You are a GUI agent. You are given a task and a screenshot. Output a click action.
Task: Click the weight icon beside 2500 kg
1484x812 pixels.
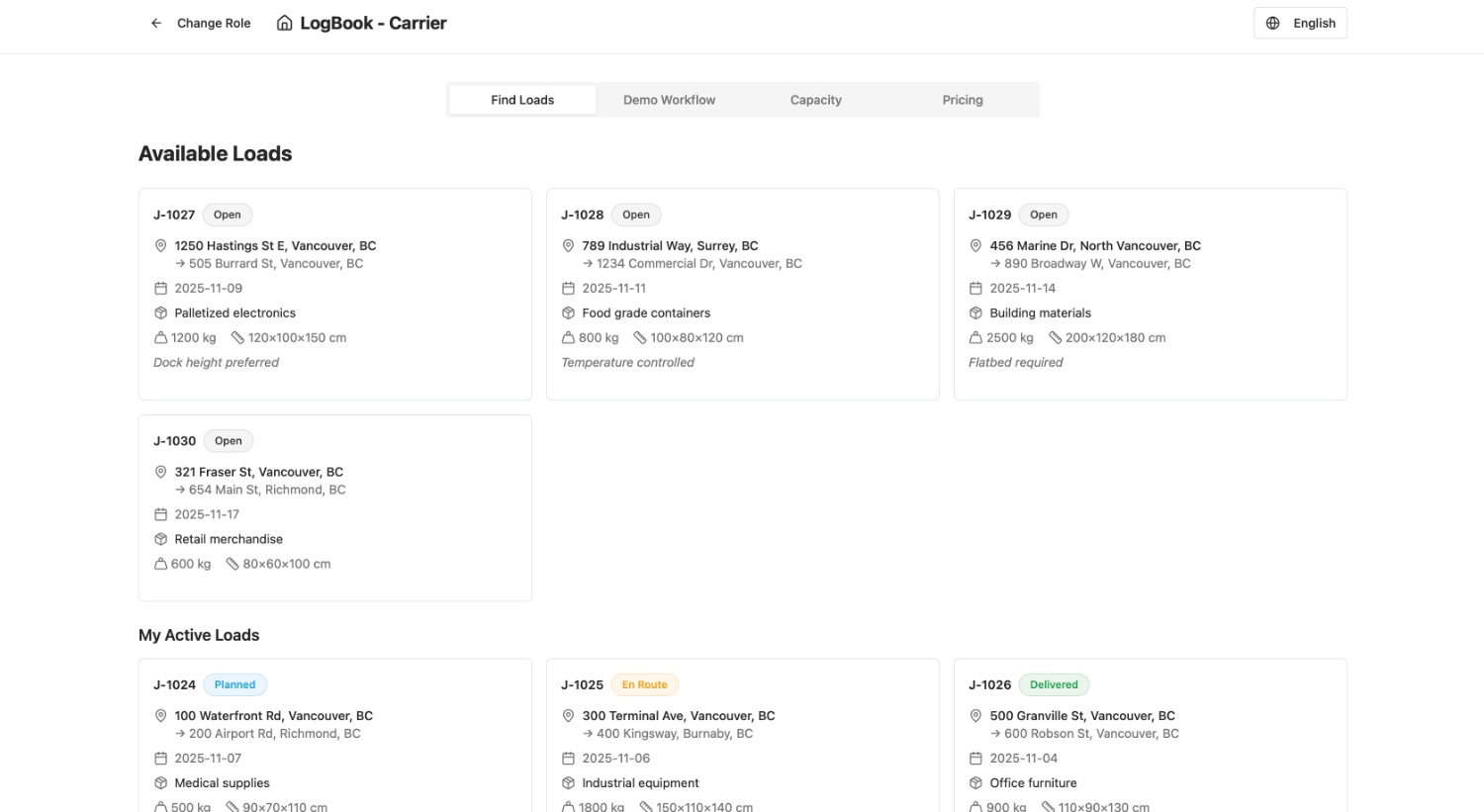pyautogui.click(x=975, y=337)
